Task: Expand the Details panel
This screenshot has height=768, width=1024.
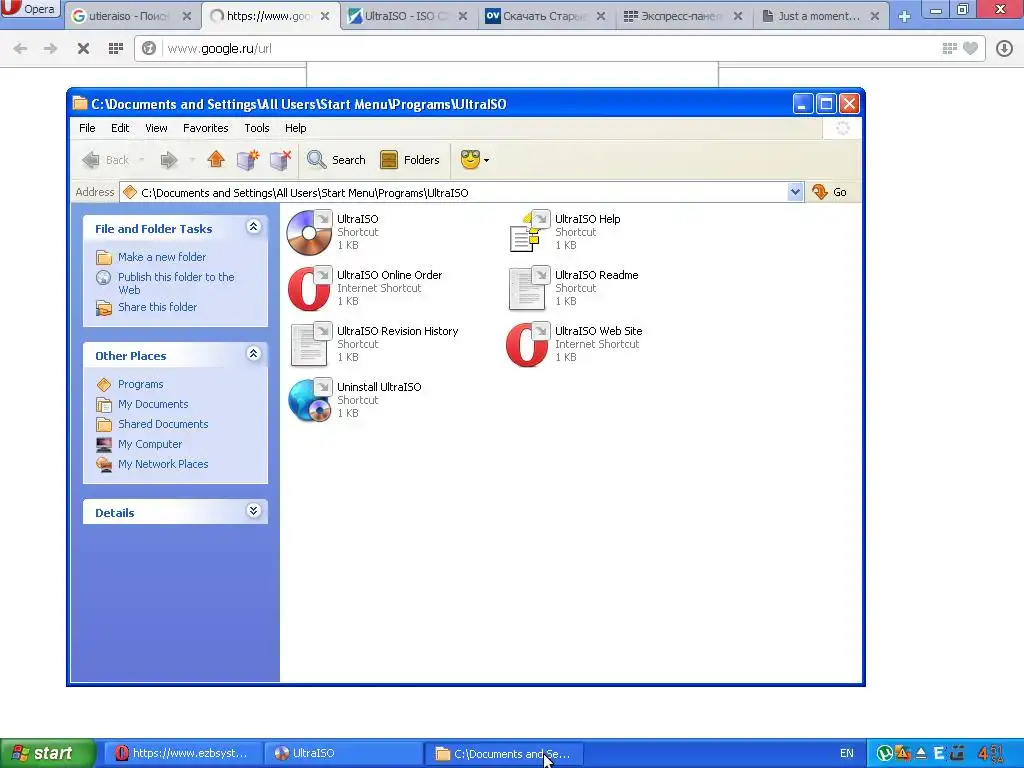Action: click(x=253, y=511)
